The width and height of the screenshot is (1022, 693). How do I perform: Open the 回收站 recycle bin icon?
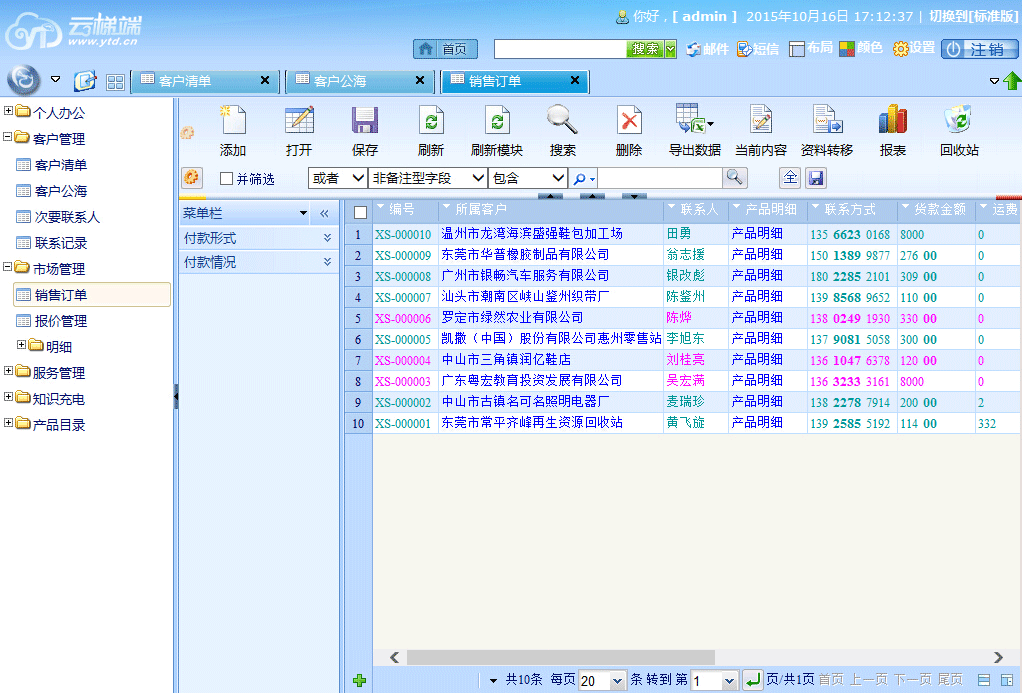pyautogui.click(x=959, y=120)
